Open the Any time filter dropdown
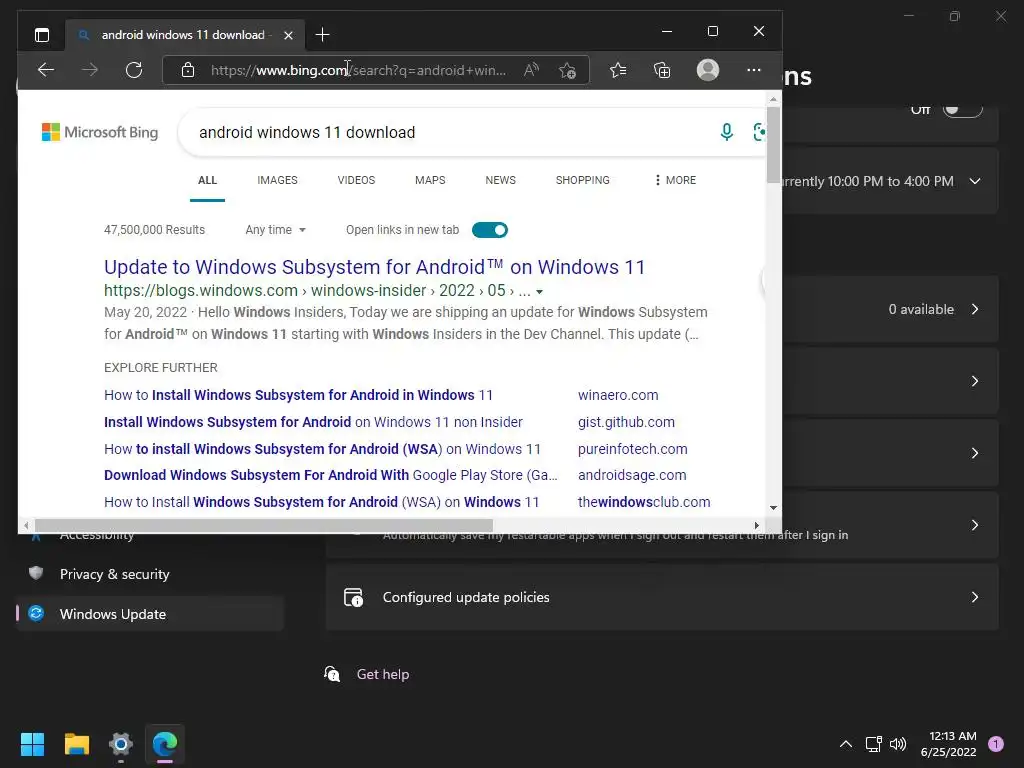This screenshot has height=768, width=1024. [276, 230]
